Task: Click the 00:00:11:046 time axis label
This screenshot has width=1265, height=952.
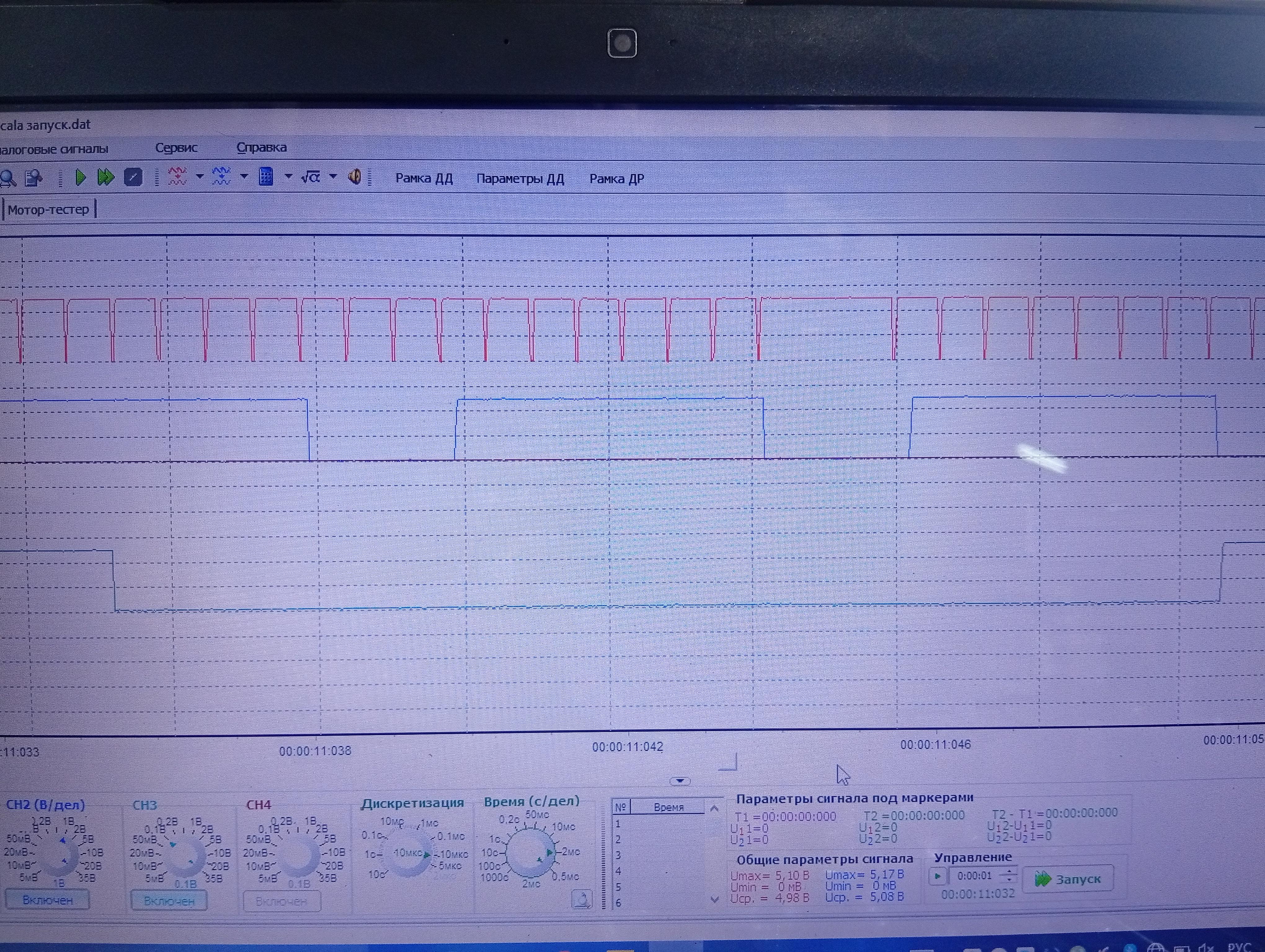Action: 936,745
